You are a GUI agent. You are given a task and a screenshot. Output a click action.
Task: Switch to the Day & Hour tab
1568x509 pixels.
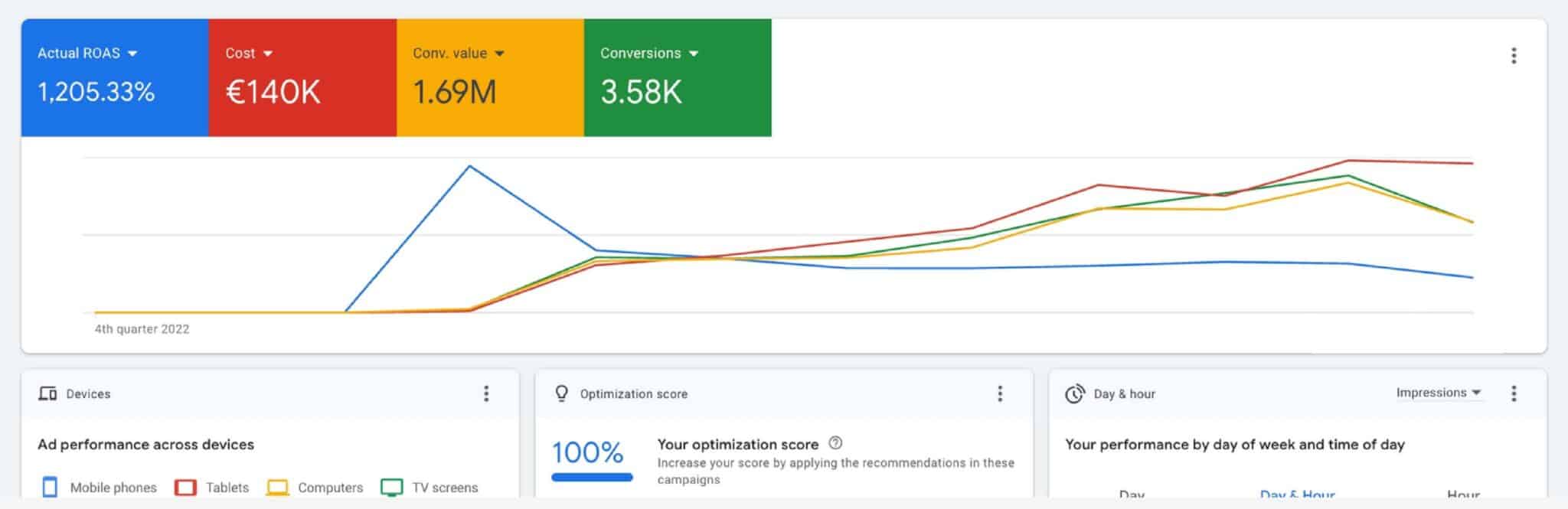pos(1297,494)
